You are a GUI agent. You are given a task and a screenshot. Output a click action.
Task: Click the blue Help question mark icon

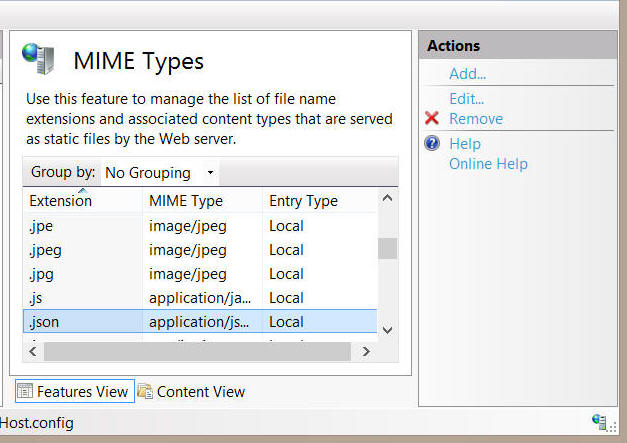[x=432, y=144]
